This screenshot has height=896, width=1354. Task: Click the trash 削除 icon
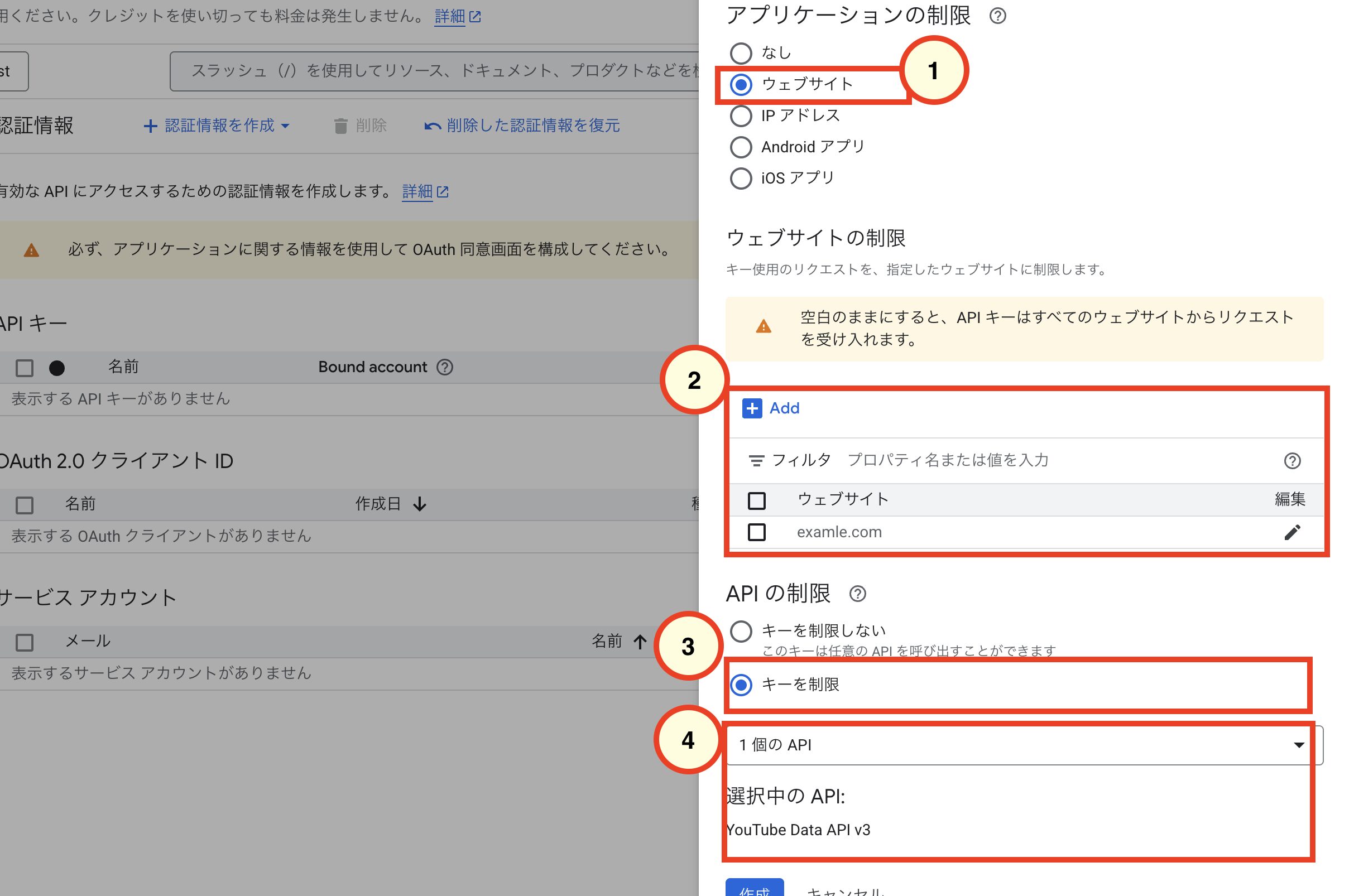(340, 126)
